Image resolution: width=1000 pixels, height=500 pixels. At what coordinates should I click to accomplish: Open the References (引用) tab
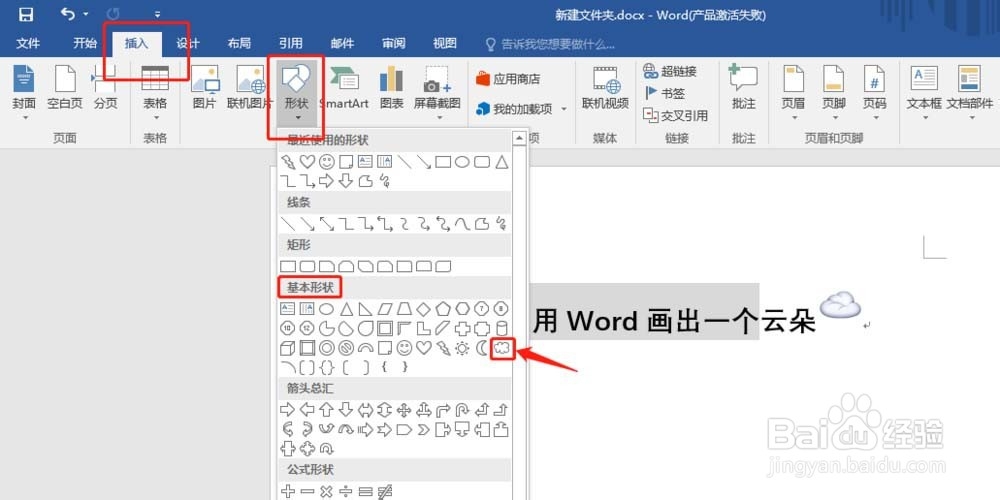(x=291, y=43)
